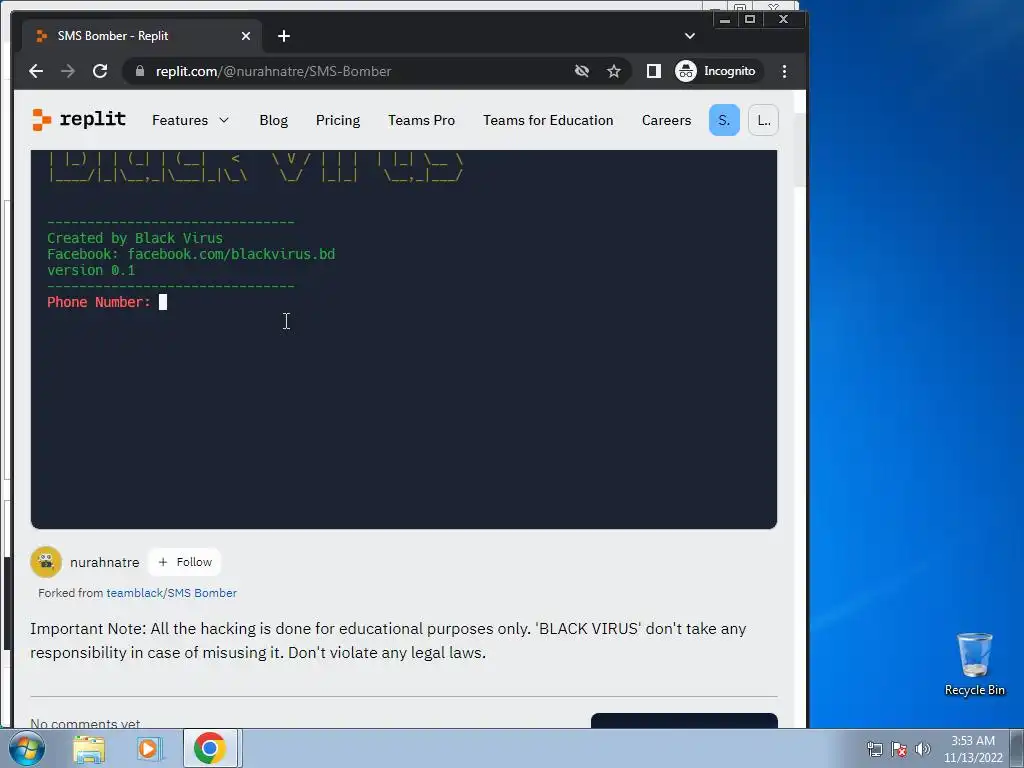Image resolution: width=1024 pixels, height=768 pixels.
Task: Click the forward navigation arrow
Action: pyautogui.click(x=68, y=71)
